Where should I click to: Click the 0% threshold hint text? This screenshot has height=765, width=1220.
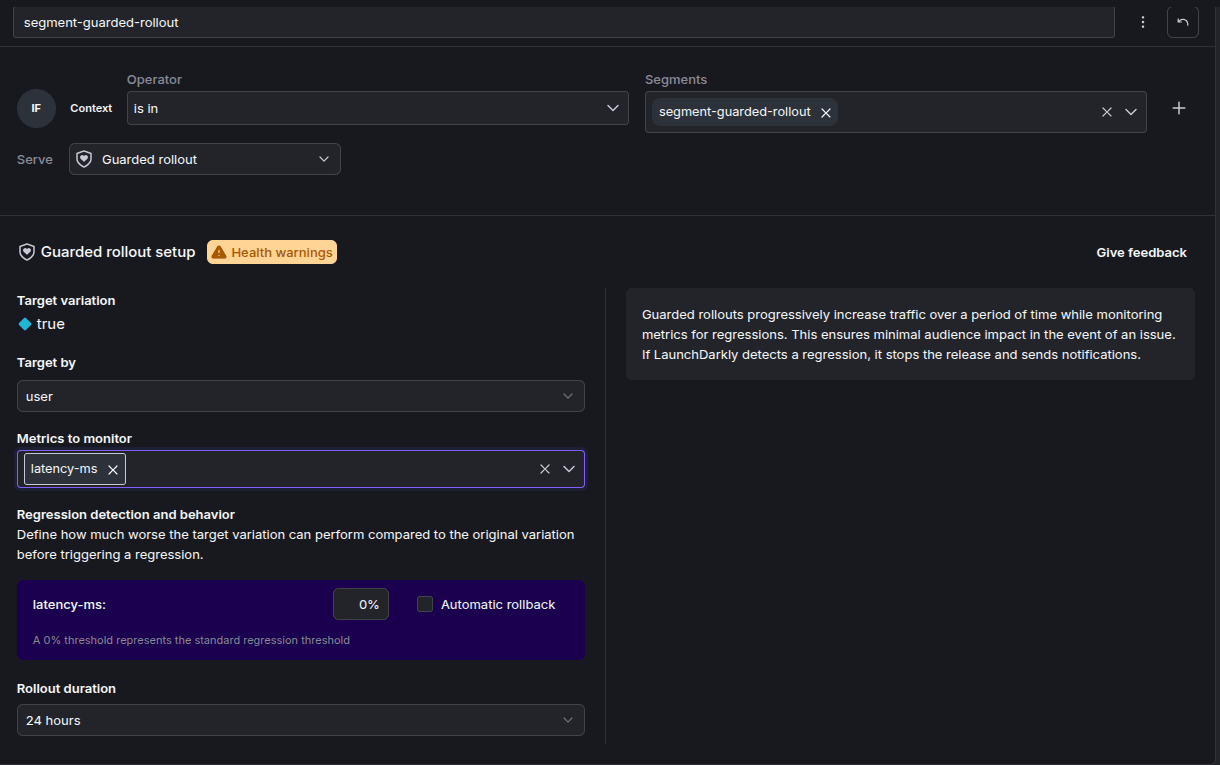pos(191,640)
